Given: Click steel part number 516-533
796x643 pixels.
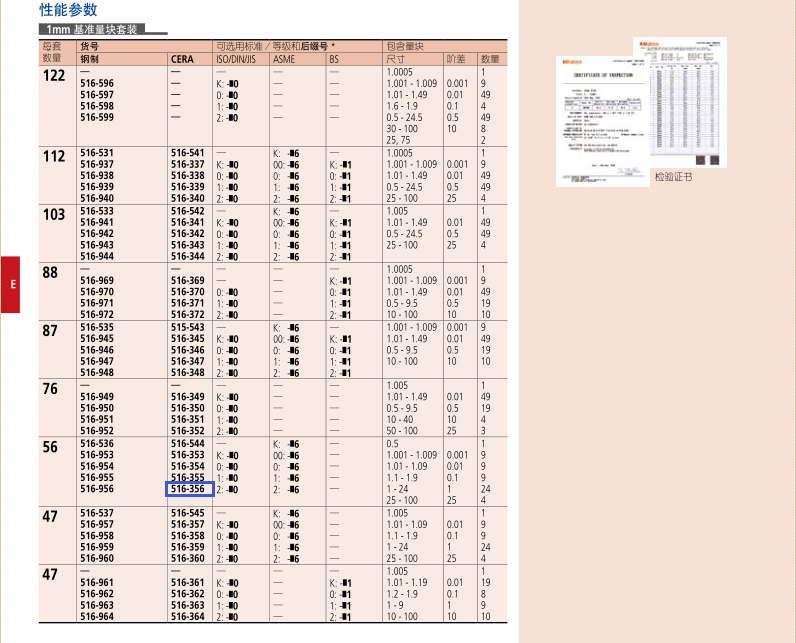Looking at the screenshot, I should 97,211.
